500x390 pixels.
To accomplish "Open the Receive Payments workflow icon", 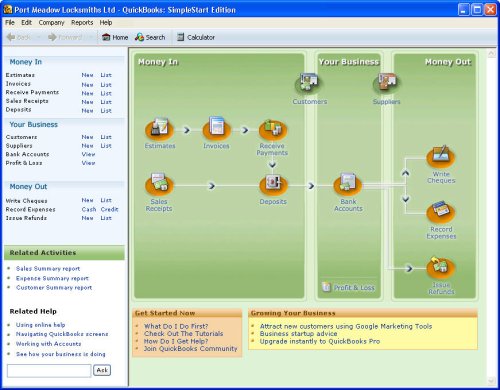I will [273, 129].
